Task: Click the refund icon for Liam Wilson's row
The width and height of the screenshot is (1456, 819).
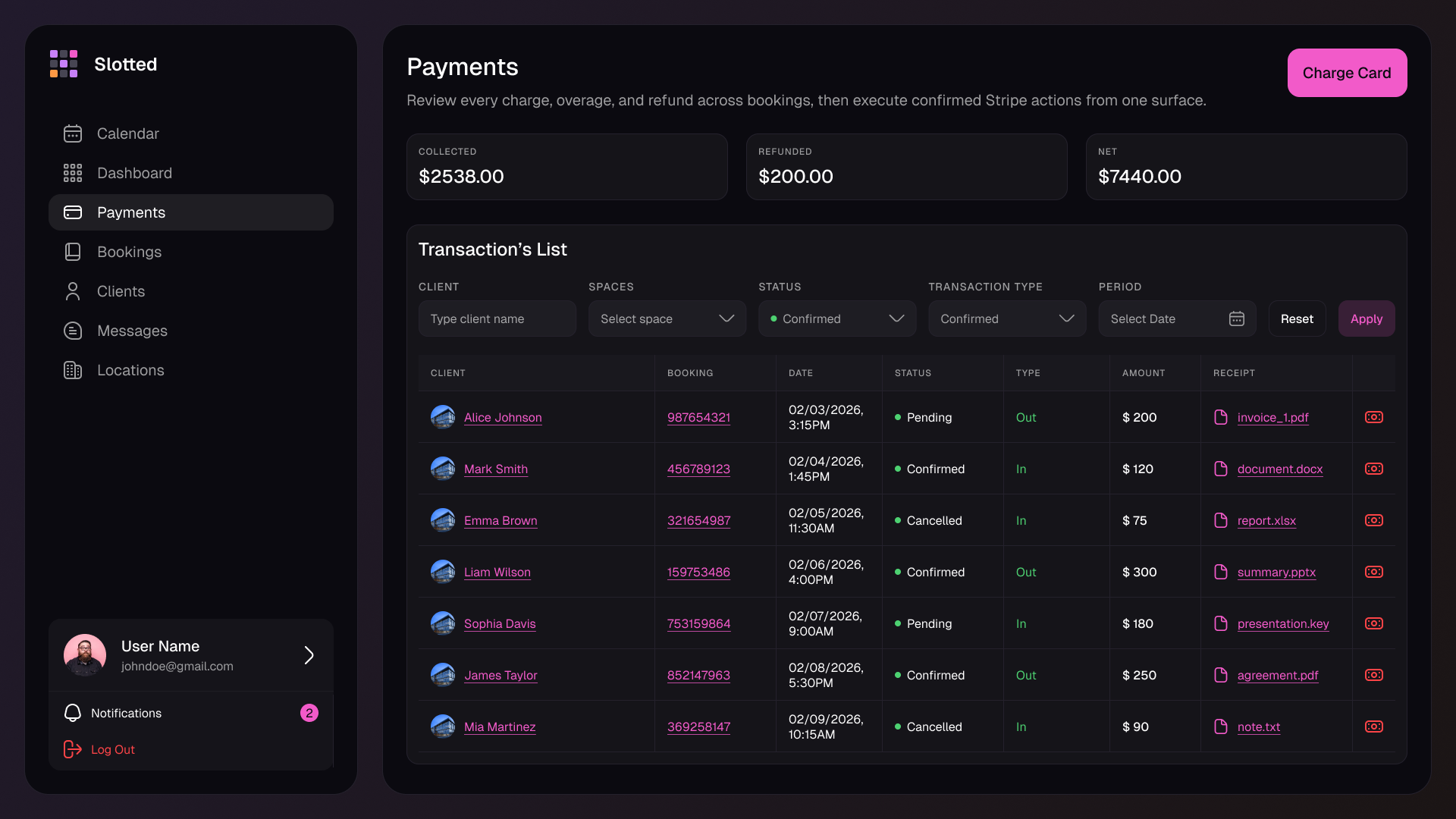Action: point(1374,572)
